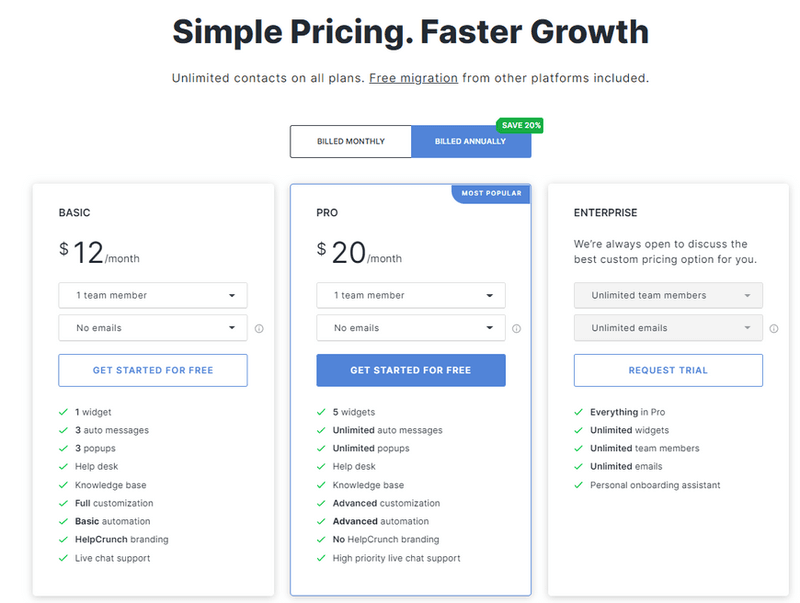Click the checkmark next to 1 widget
The width and height of the screenshot is (800, 603).
[63, 411]
